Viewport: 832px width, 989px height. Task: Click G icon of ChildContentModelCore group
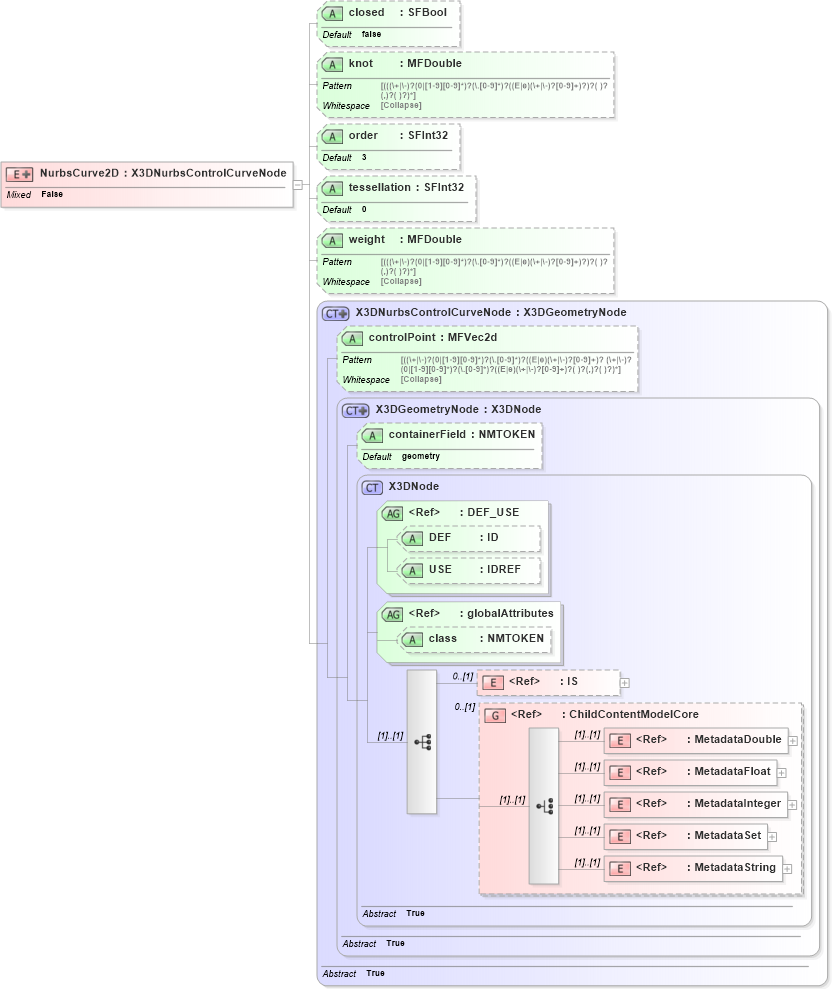tap(495, 715)
